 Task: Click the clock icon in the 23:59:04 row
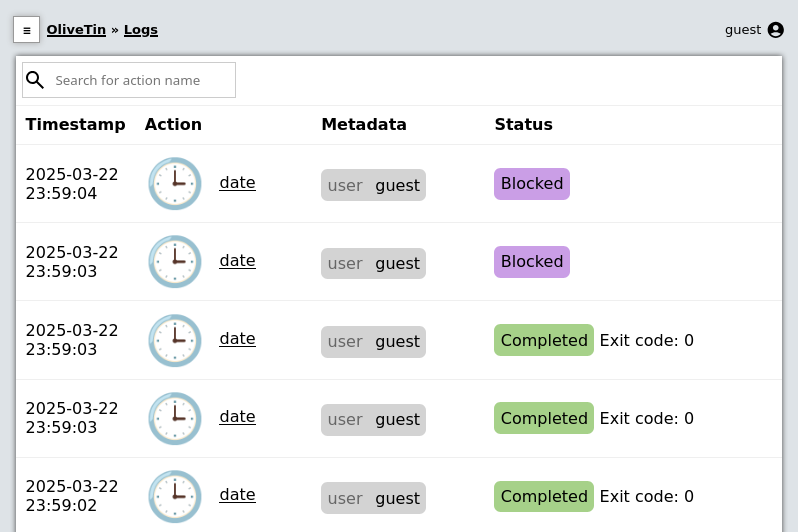(x=175, y=184)
